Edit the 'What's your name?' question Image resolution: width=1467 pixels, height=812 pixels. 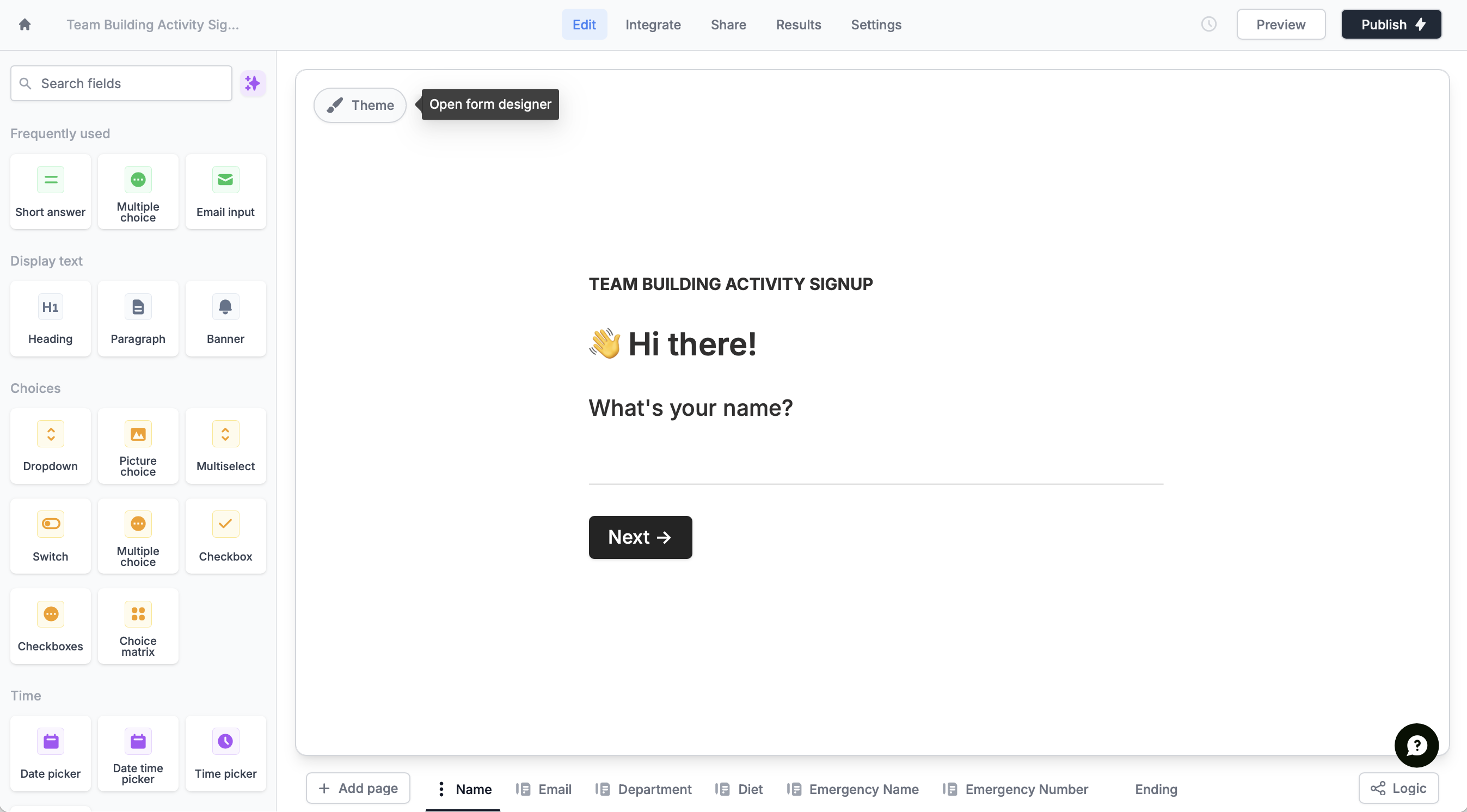[690, 408]
